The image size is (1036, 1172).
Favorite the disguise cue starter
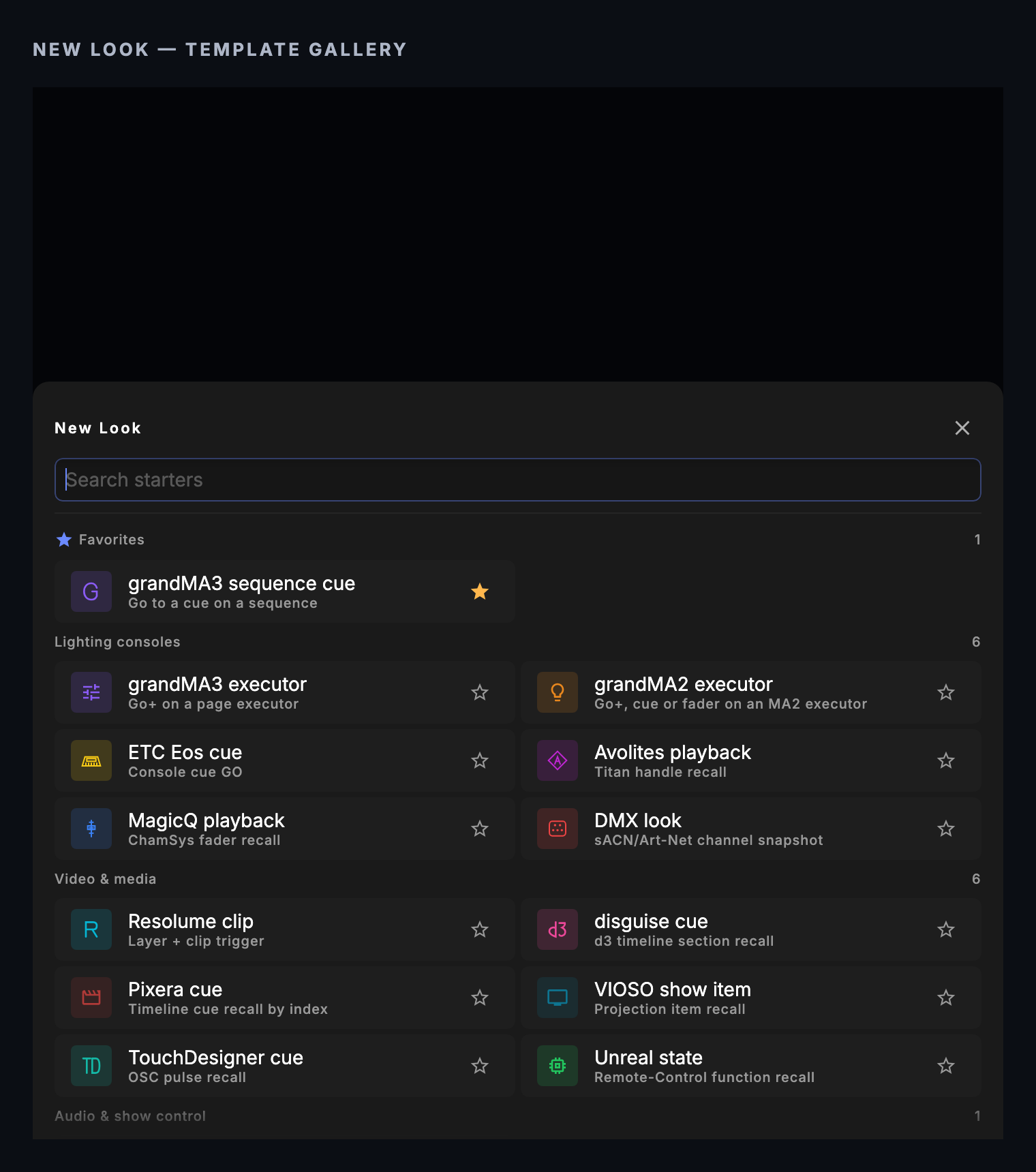pyautogui.click(x=946, y=929)
